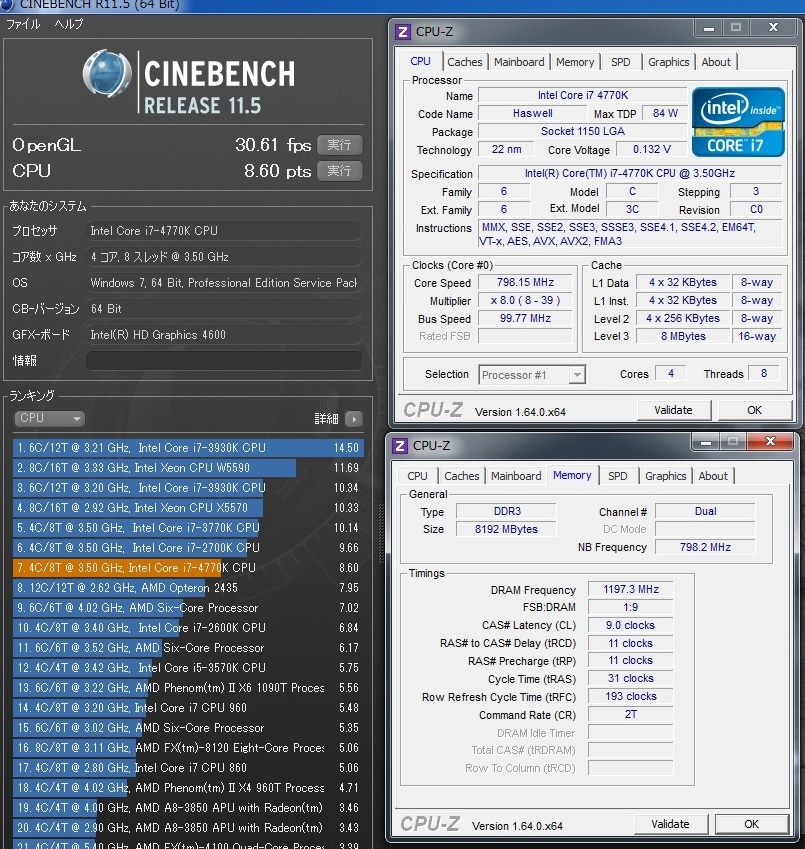Open Caches tab in lower CPU-Z
The width and height of the screenshot is (805, 849).
pyautogui.click(x=461, y=476)
